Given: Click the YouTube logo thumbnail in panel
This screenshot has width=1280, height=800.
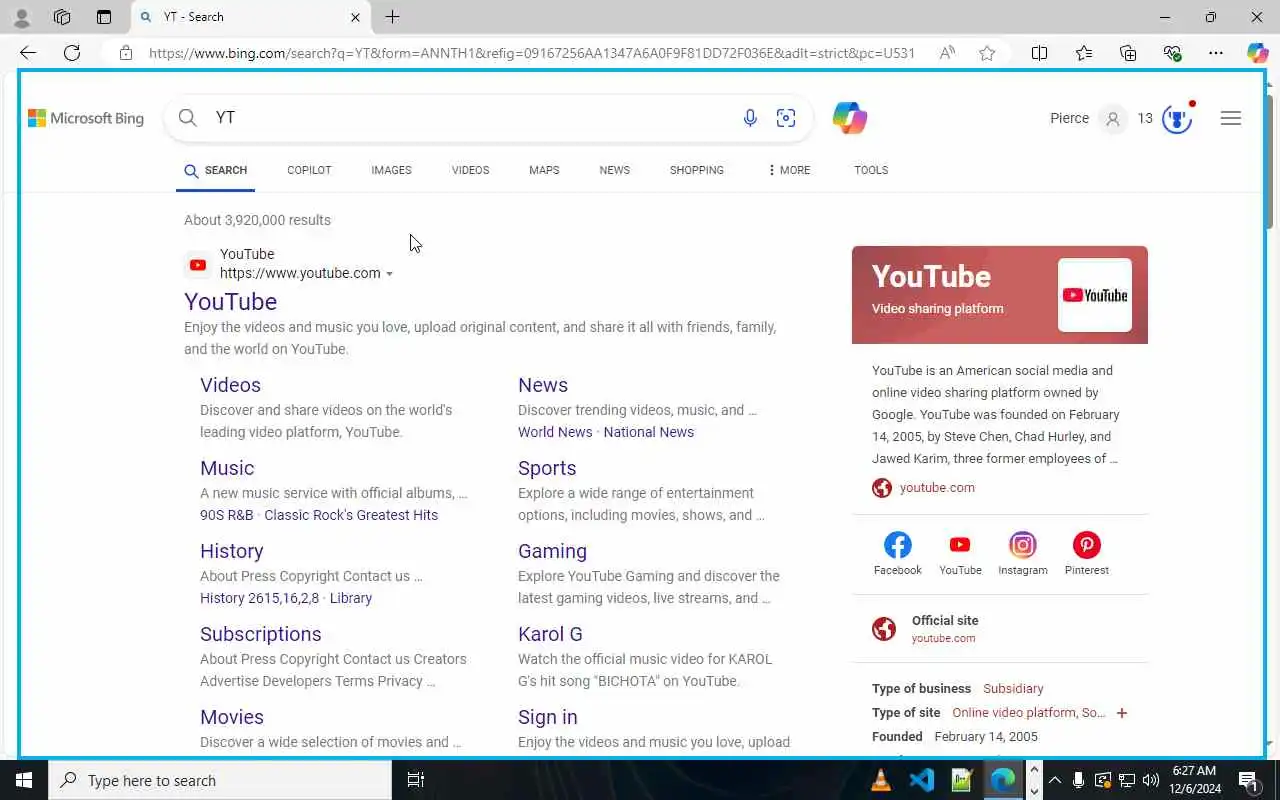Looking at the screenshot, I should click(1094, 295).
